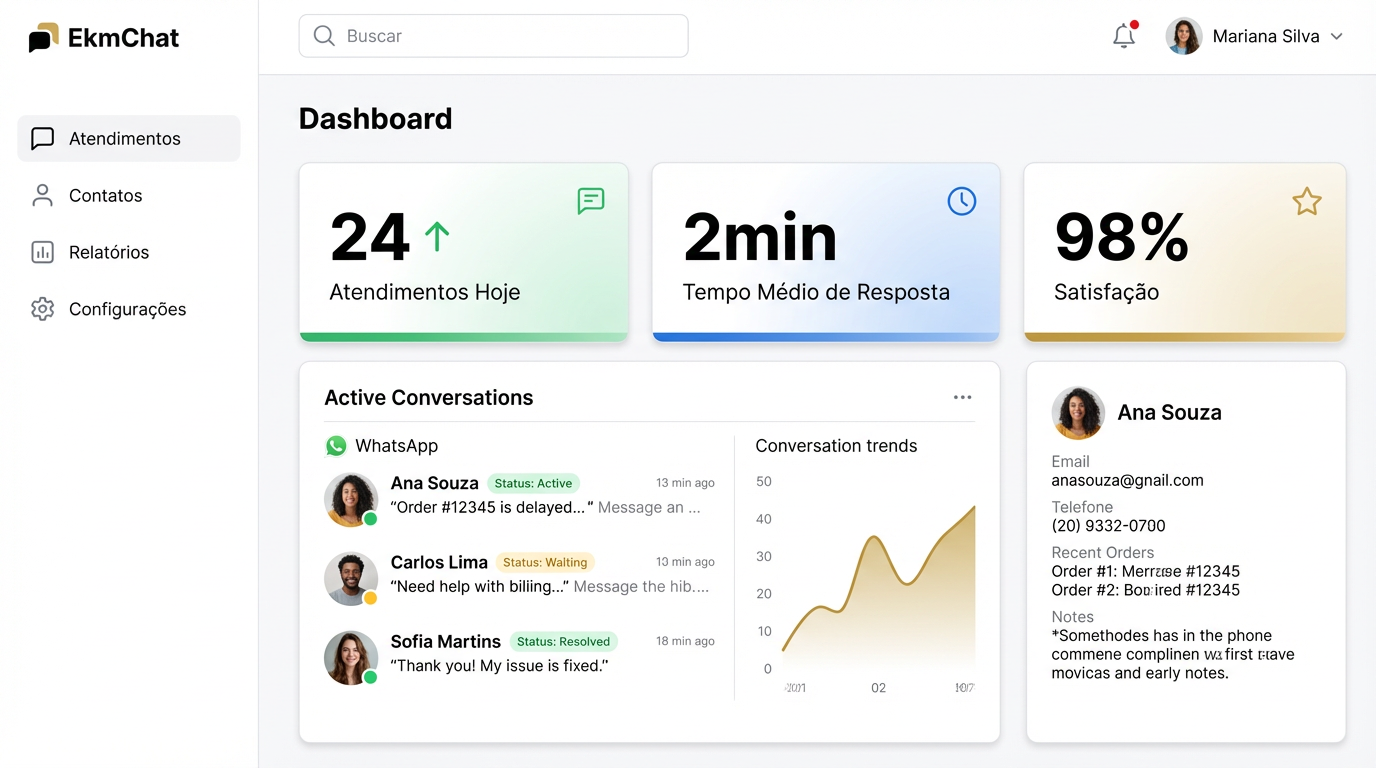Open Configurações in sidebar
The height and width of the screenshot is (768, 1376).
[x=129, y=309]
